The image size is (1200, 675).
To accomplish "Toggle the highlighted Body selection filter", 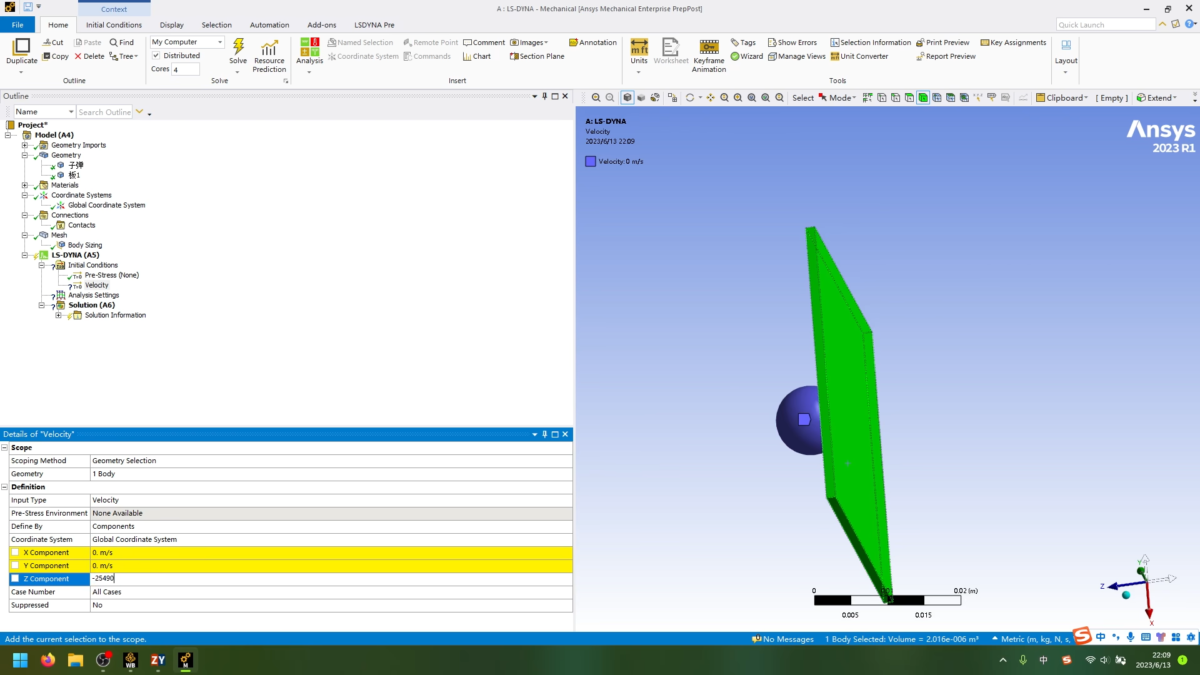I will tap(923, 98).
